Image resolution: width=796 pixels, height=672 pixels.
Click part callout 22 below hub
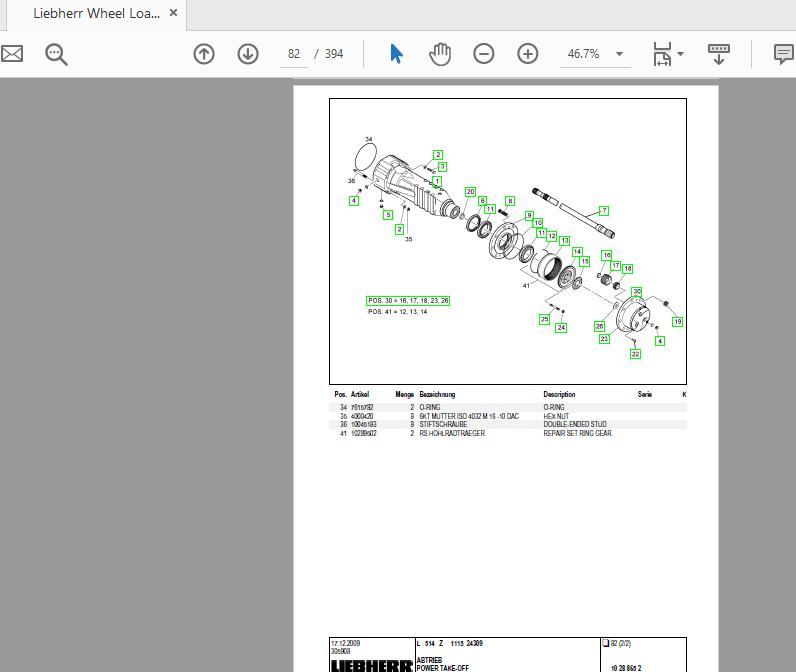pos(636,354)
